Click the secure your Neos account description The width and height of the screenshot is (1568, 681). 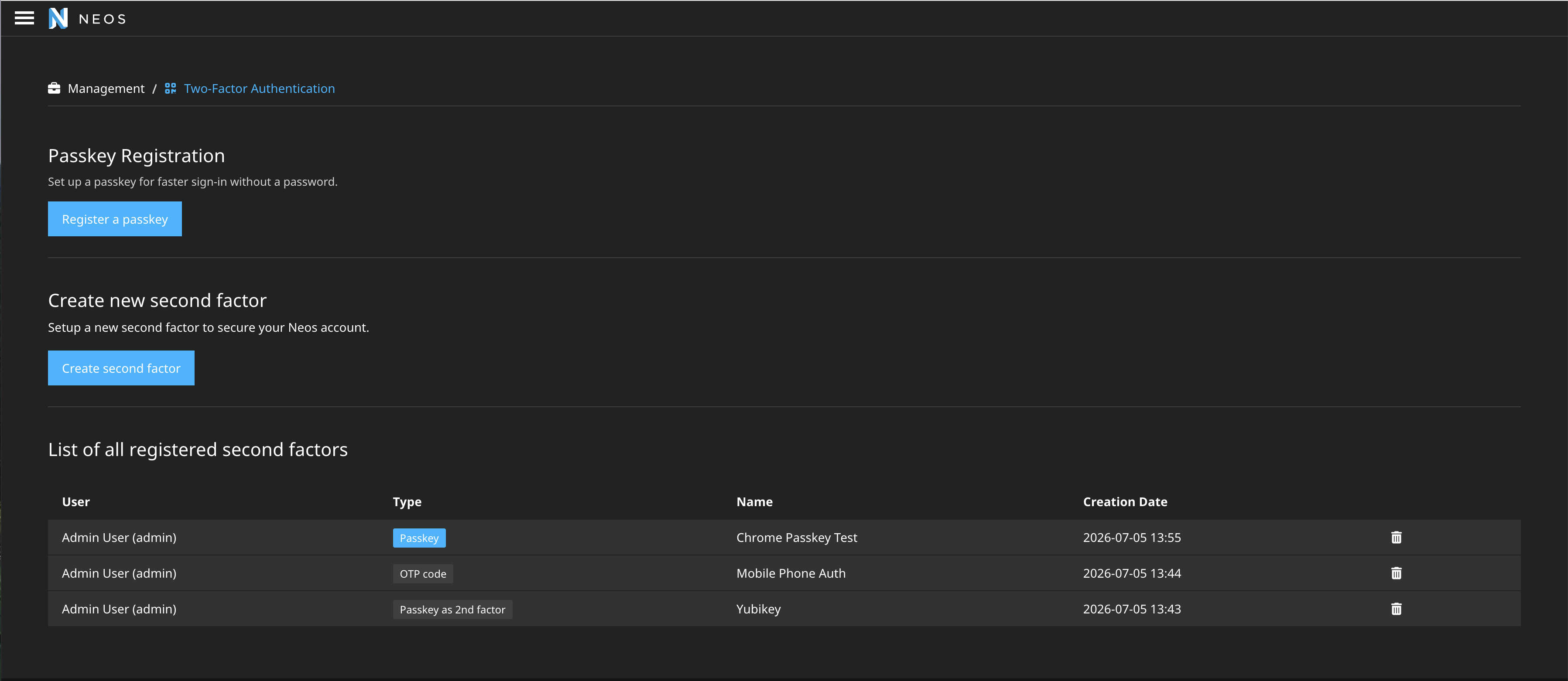[208, 328]
